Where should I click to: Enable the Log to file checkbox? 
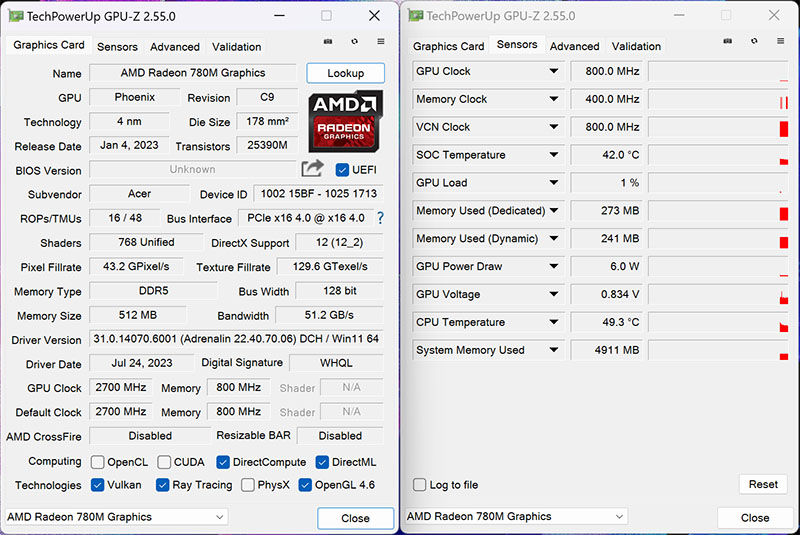(x=419, y=485)
